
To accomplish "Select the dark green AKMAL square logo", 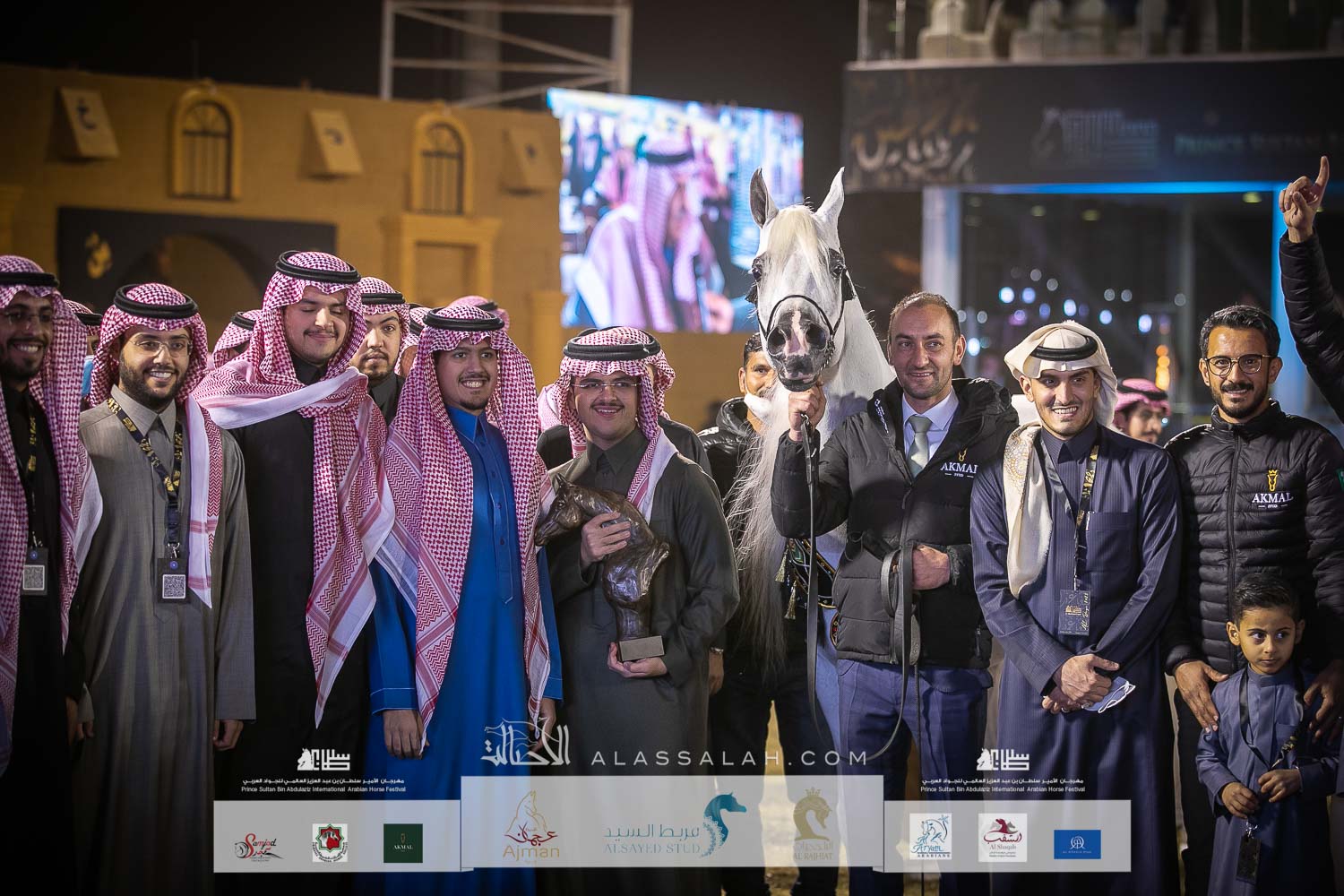I will 403,843.
